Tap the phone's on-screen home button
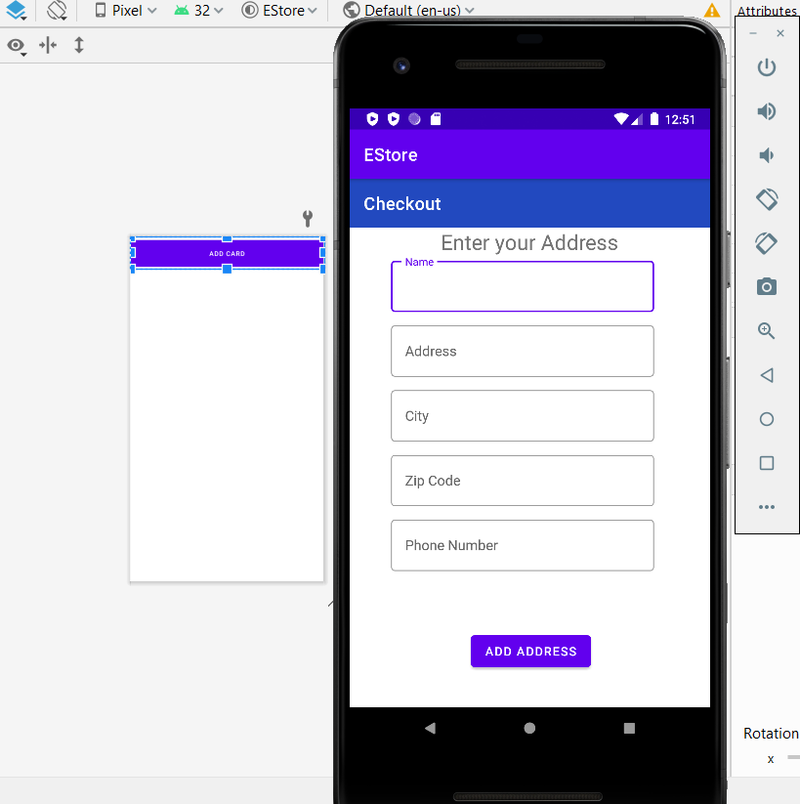800x804 pixels. coord(530,728)
